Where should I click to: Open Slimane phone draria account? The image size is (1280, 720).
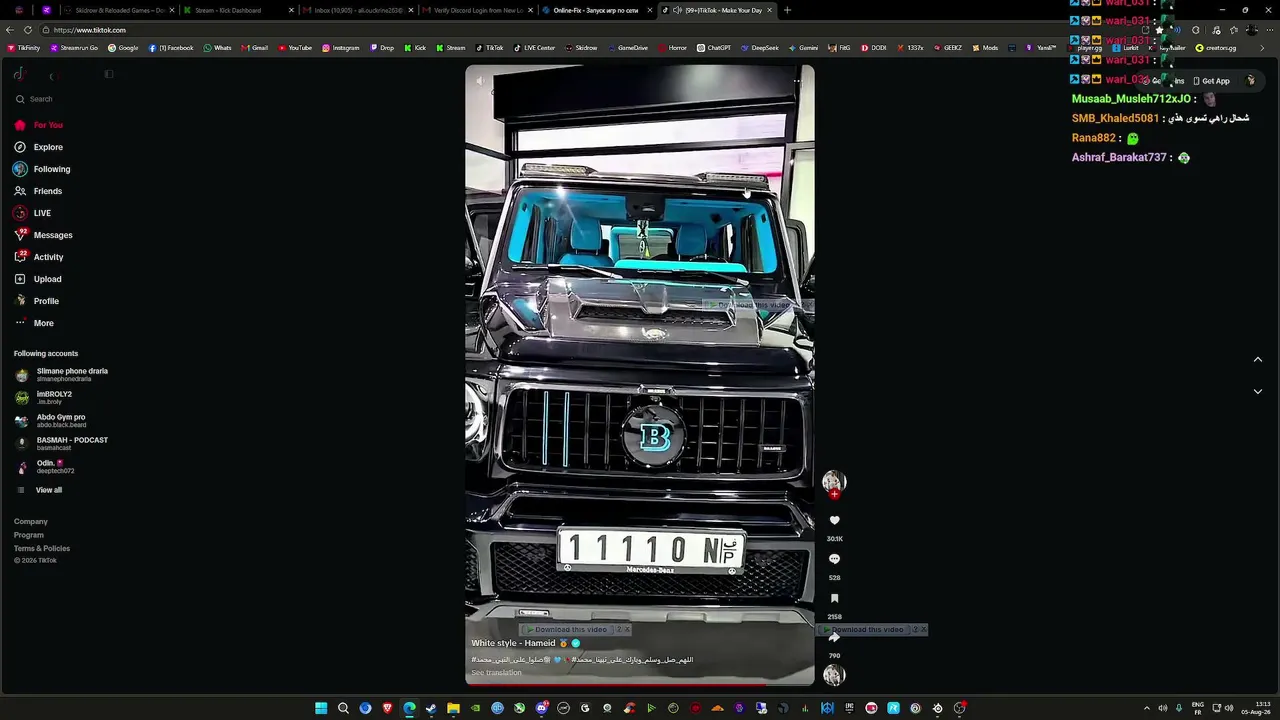point(61,375)
